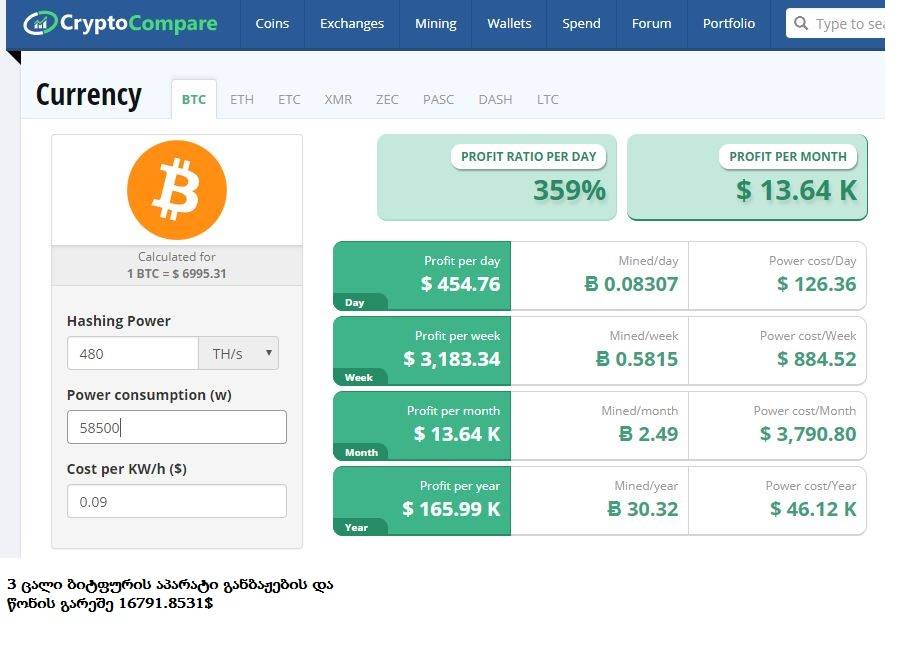Click the Power cost/Day $ 126.36 value
The image size is (922, 656).
click(x=817, y=284)
